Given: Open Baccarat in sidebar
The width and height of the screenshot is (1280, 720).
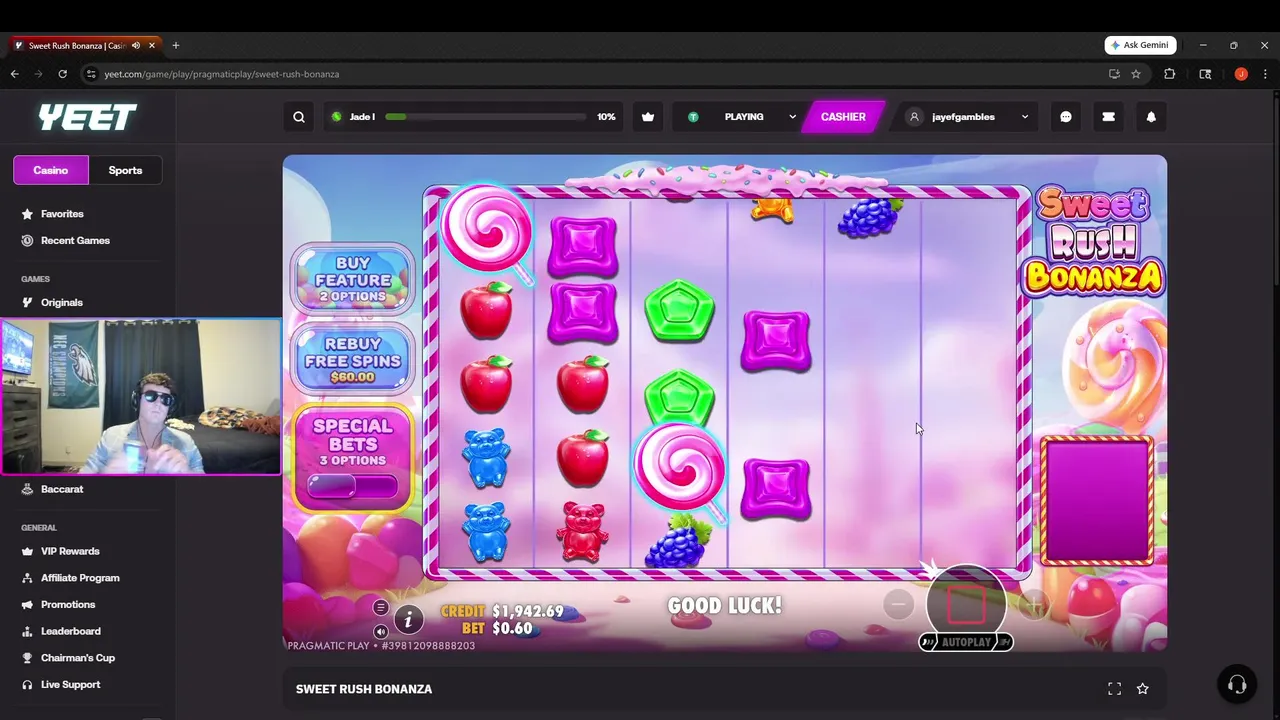Looking at the screenshot, I should pyautogui.click(x=62, y=489).
